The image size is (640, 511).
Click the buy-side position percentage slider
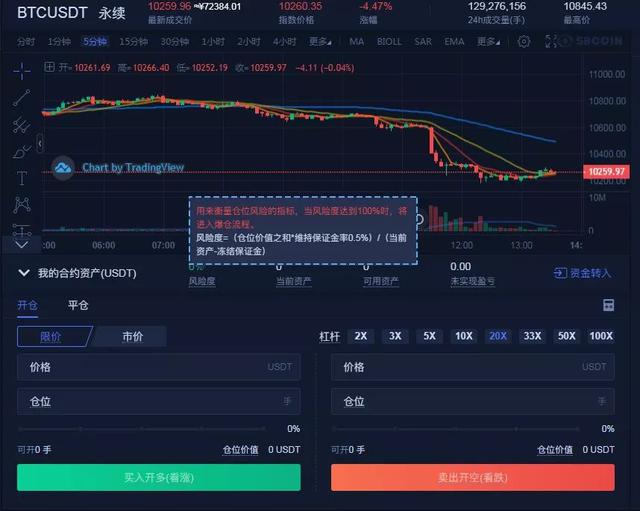click(141, 429)
